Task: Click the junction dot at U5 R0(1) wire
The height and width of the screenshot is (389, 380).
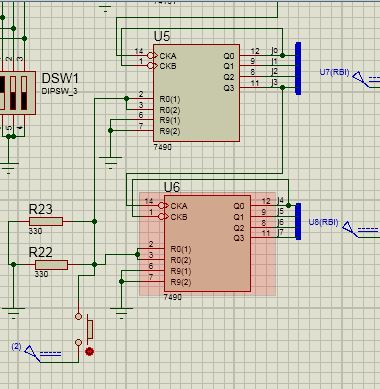Action: point(126,99)
